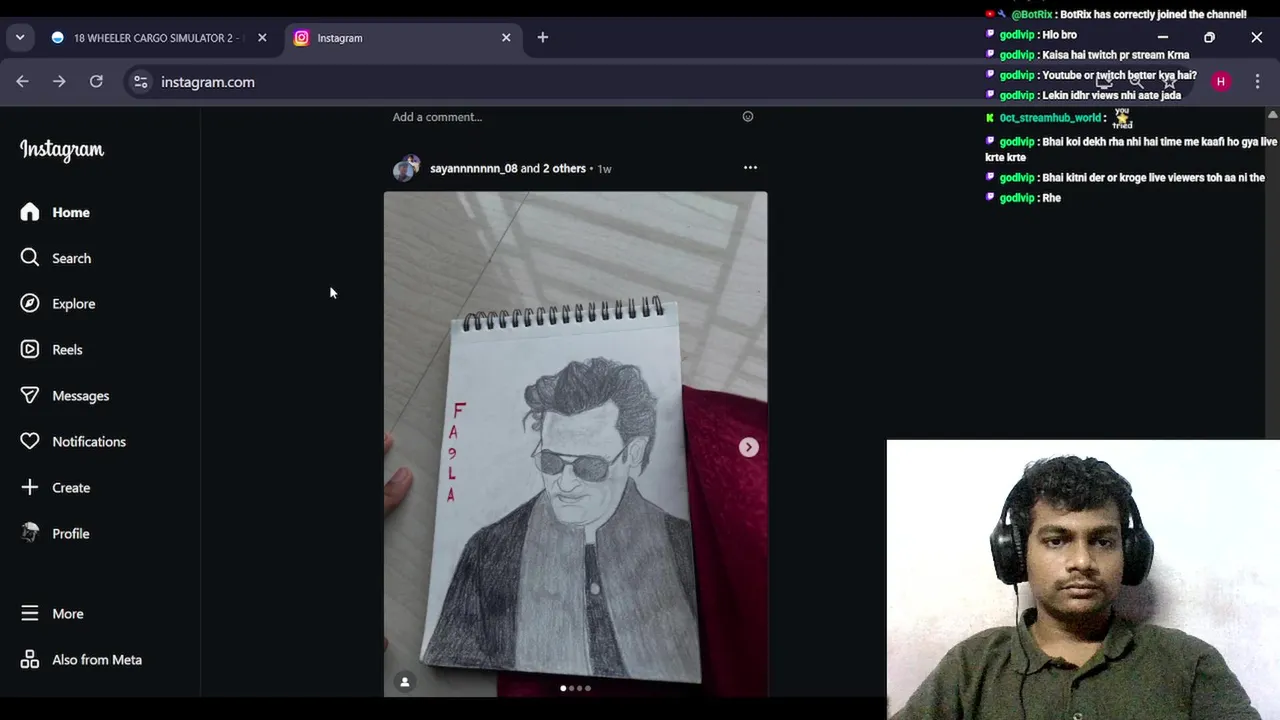Open the Home icon in sidebar
Screen dimensions: 1280x720
(x=30, y=212)
